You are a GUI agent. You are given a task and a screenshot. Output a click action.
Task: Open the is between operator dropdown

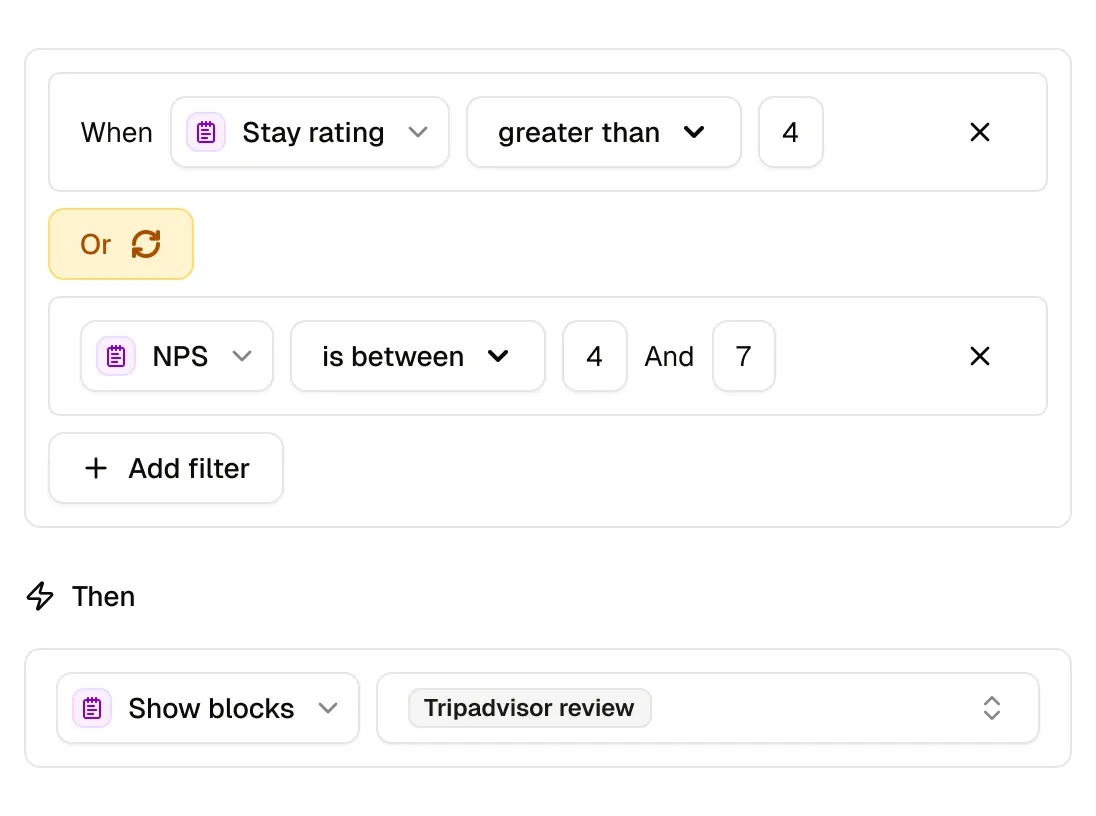click(418, 356)
